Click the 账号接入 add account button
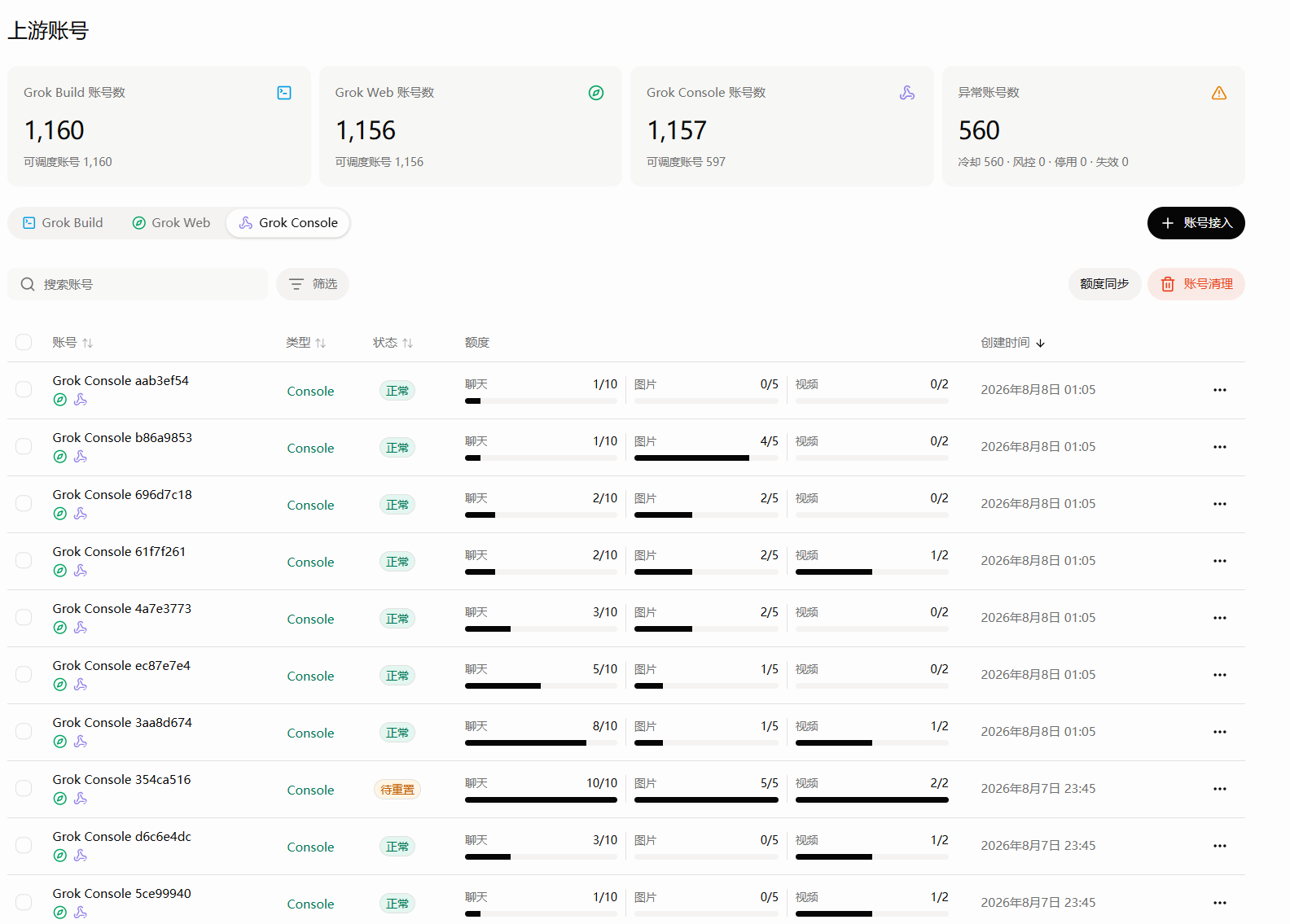The width and height of the screenshot is (1290, 924). (1196, 223)
